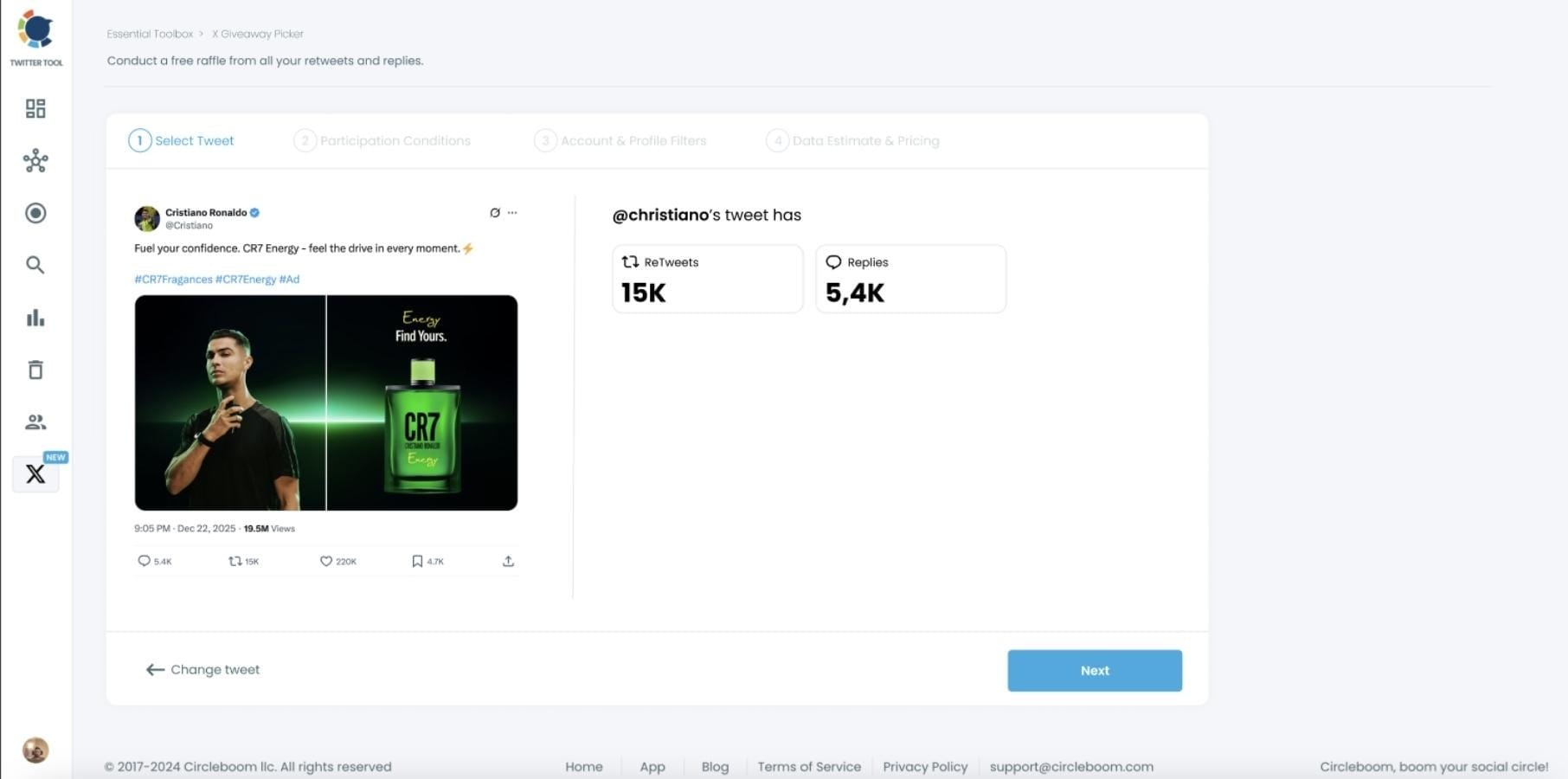The image size is (1568, 779).
Task: Click Cristiano Ronaldo's profile picture in tweet
Action: point(147,218)
